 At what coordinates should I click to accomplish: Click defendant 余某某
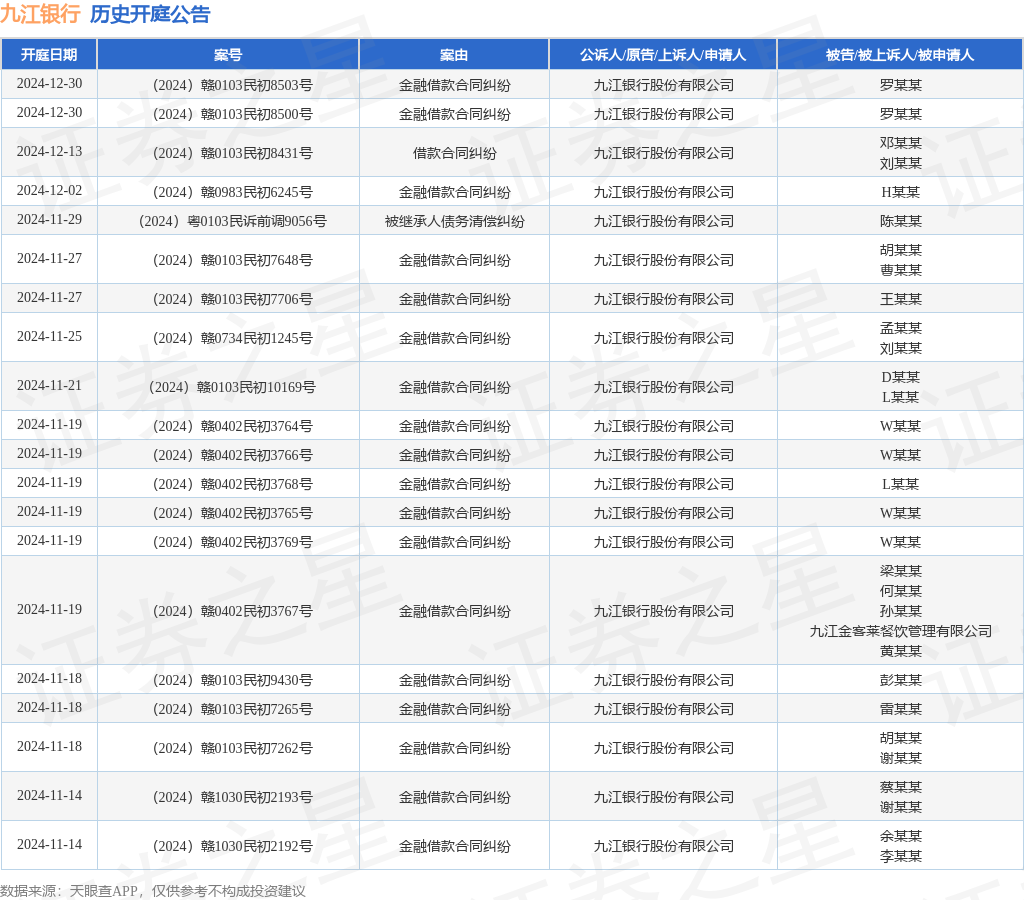(901, 836)
